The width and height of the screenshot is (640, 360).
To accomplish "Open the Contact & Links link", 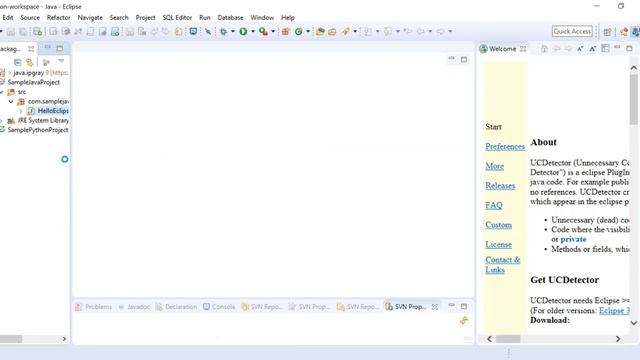I will 502,264.
